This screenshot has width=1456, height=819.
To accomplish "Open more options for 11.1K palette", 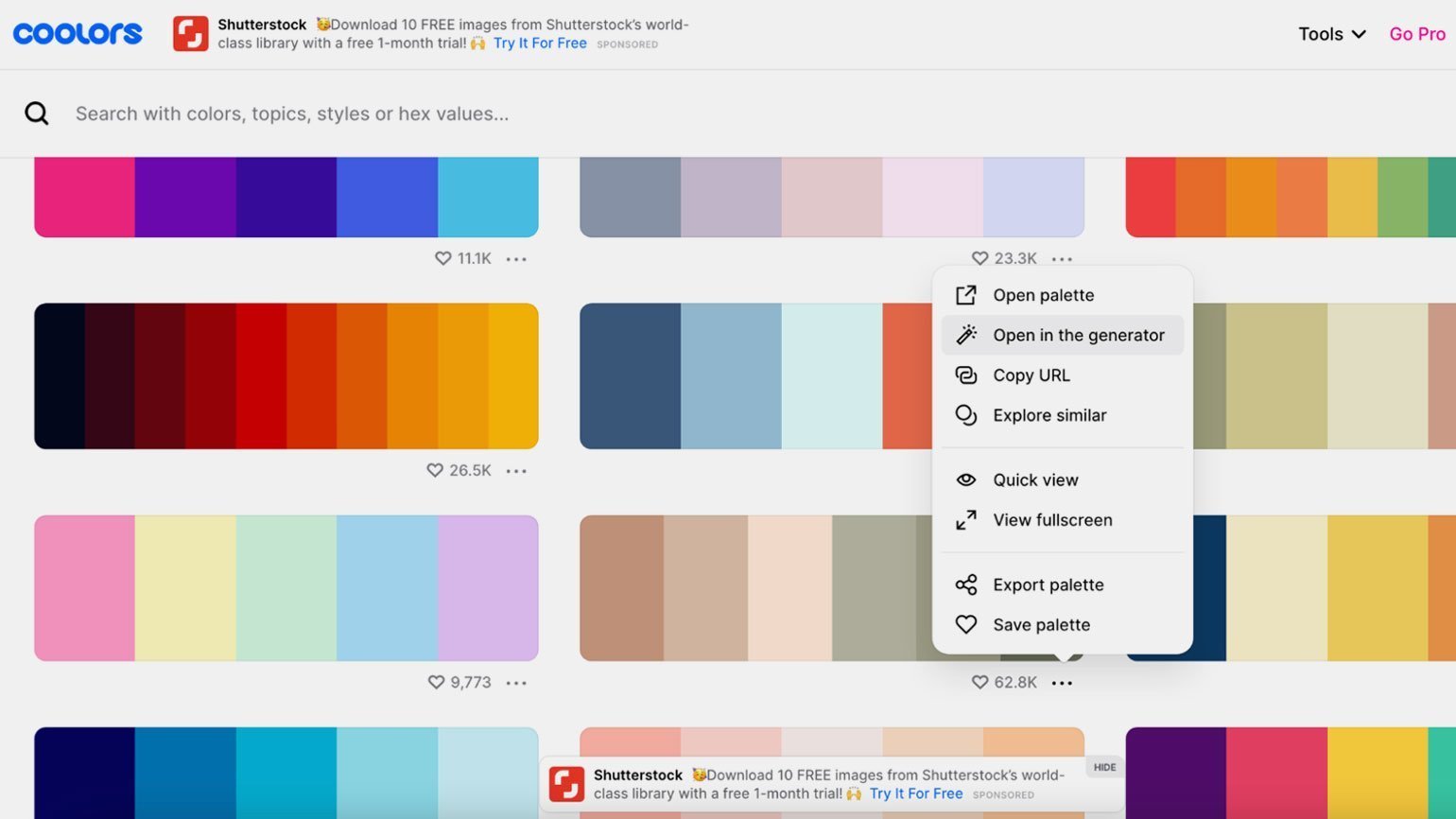I will [516, 258].
